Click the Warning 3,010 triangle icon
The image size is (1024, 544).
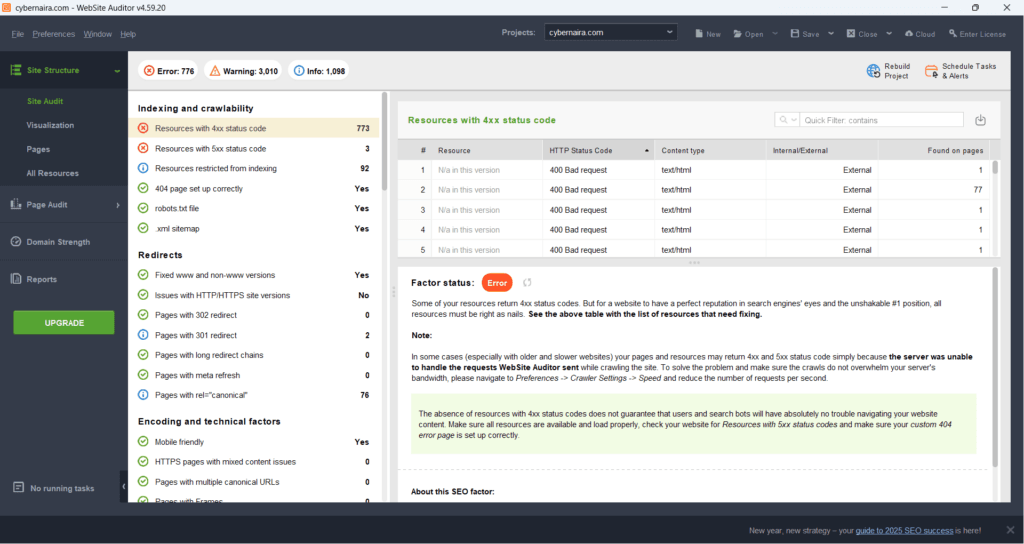coord(215,71)
